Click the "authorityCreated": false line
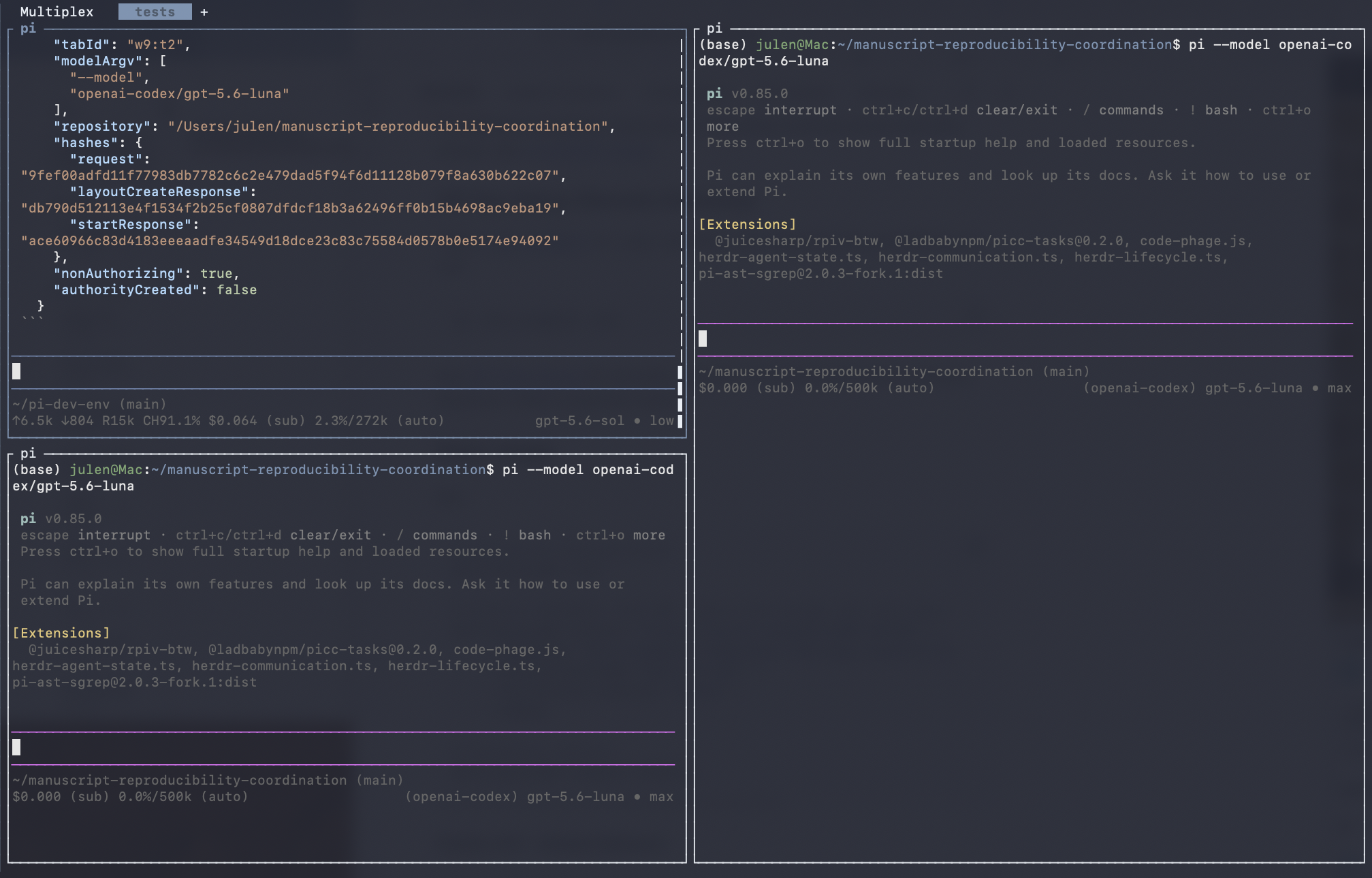The height and width of the screenshot is (878, 1372). 155,289
